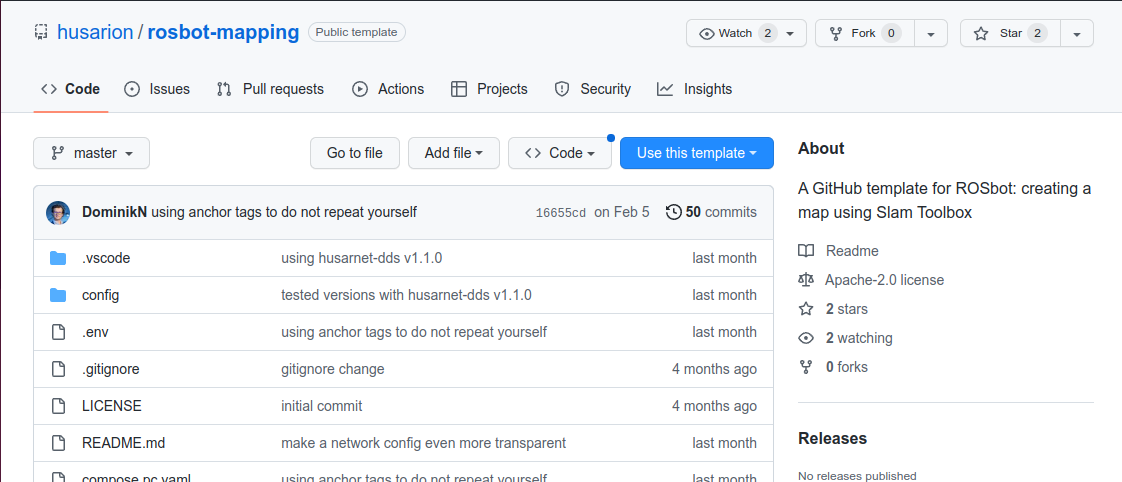Click the eye icon beside watching
This screenshot has height=482, width=1122.
[806, 338]
